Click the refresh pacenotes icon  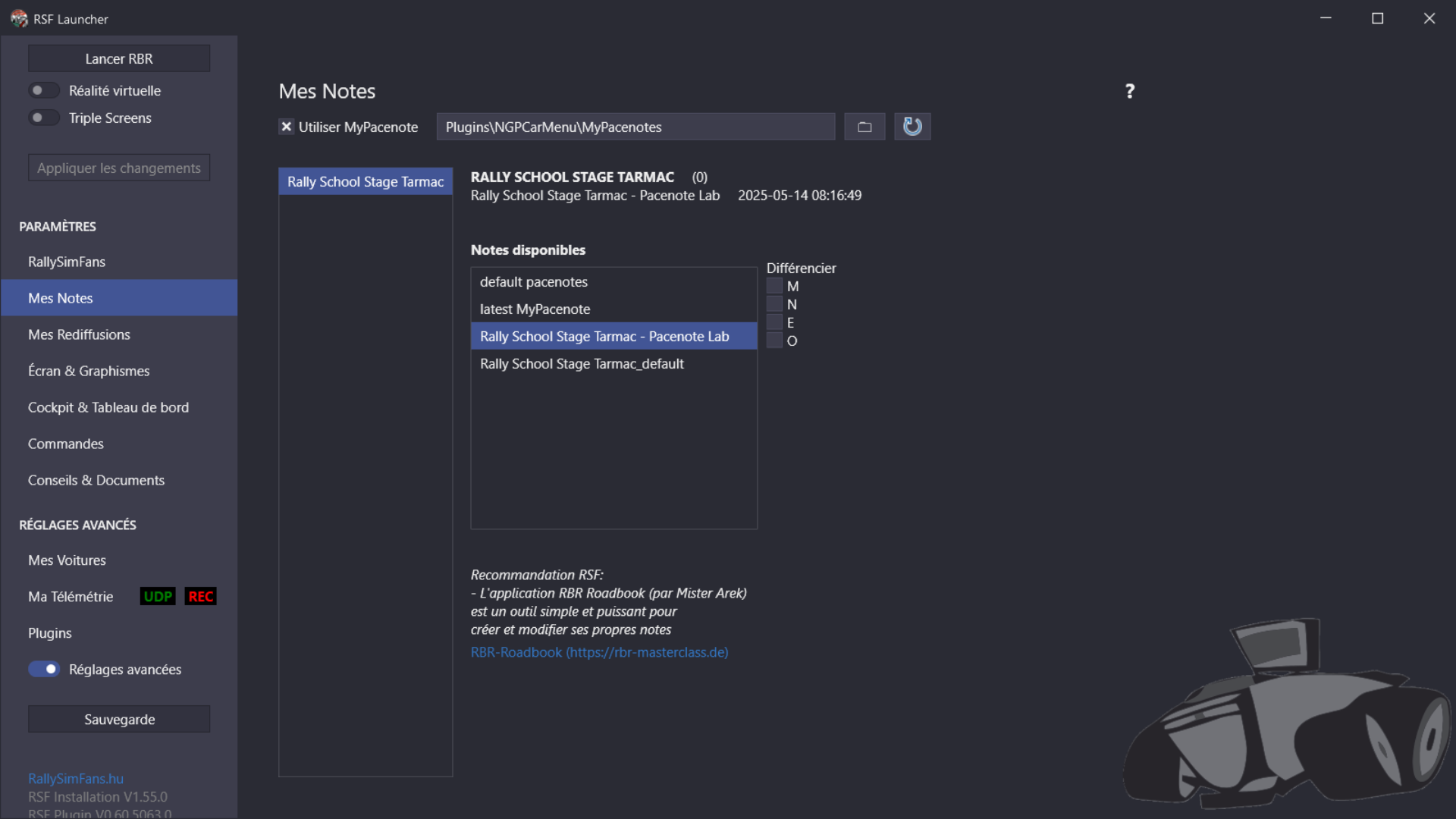click(x=912, y=127)
